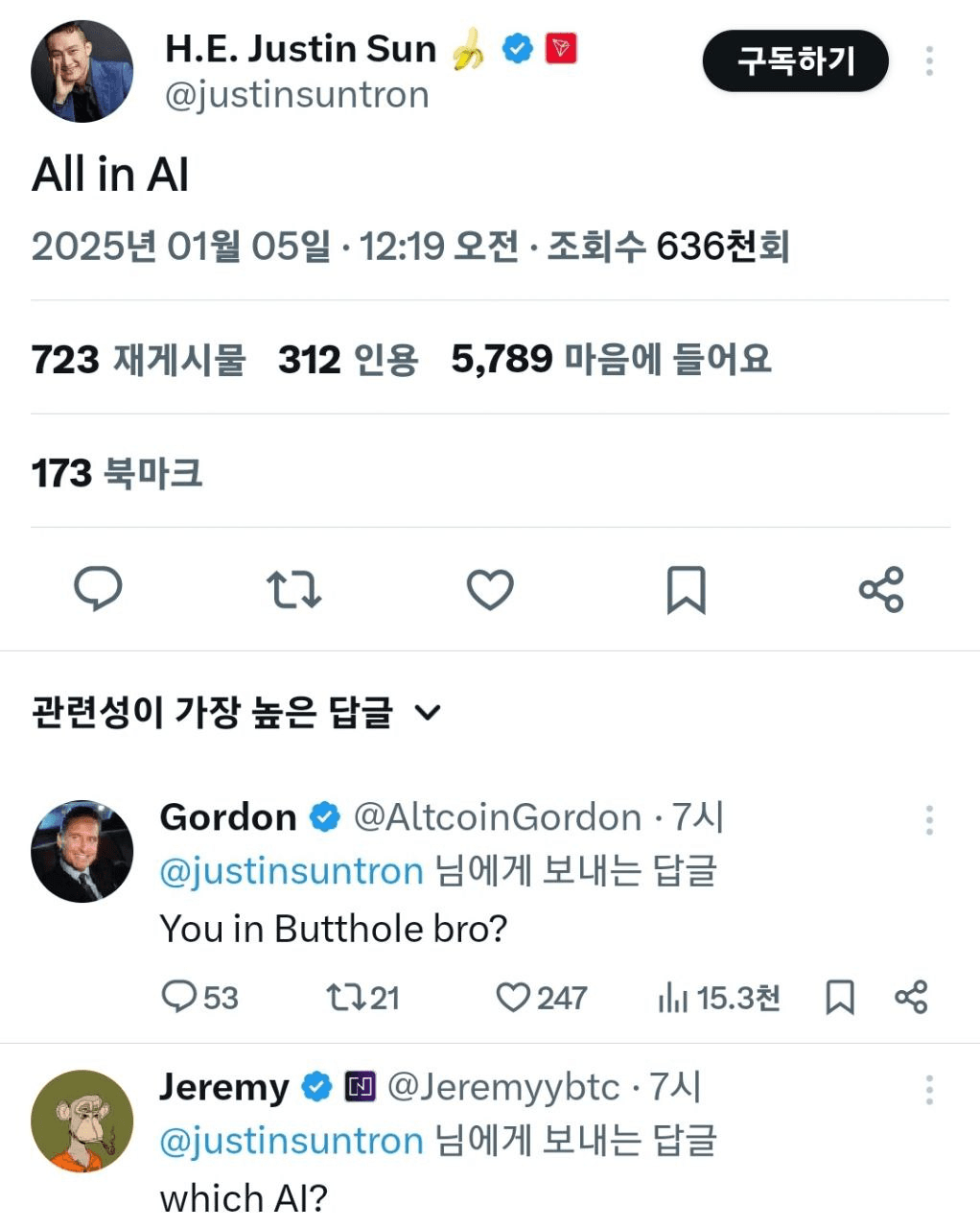Screen dimensions: 980x1228
Task: Share Gordon's reply
Action: coord(911,998)
